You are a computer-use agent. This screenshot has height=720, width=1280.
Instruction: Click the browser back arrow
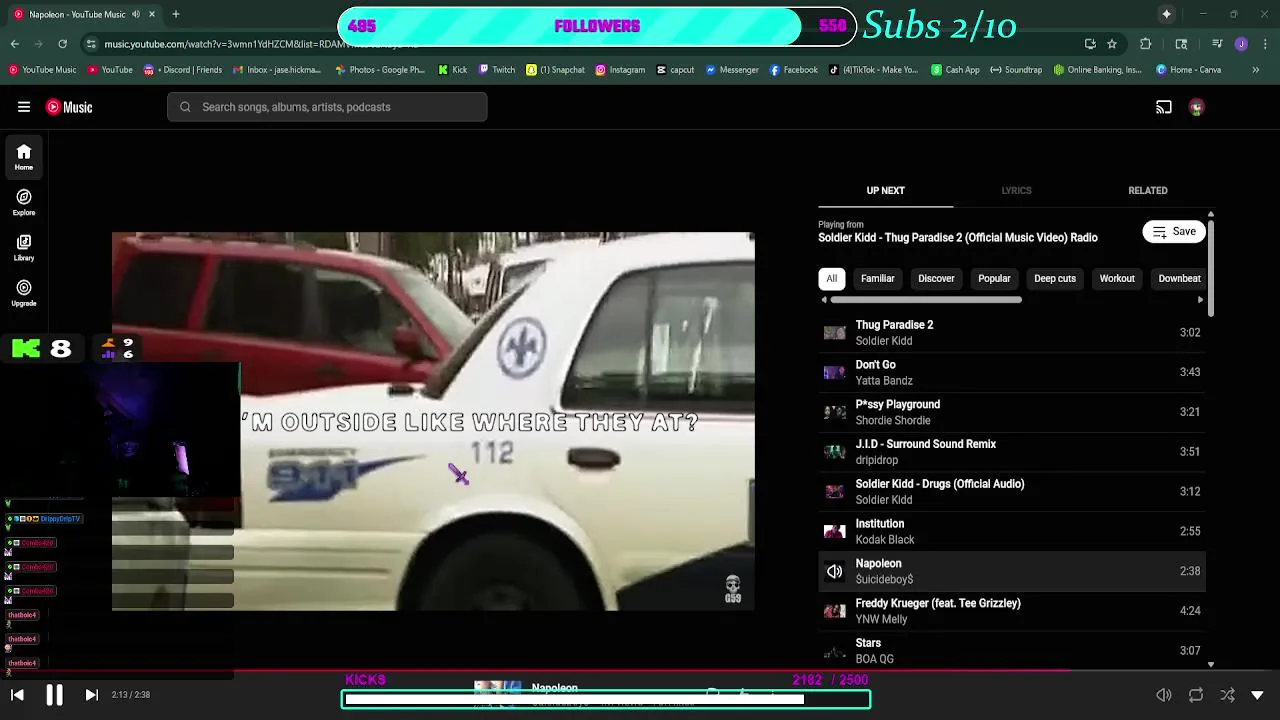(x=14, y=44)
